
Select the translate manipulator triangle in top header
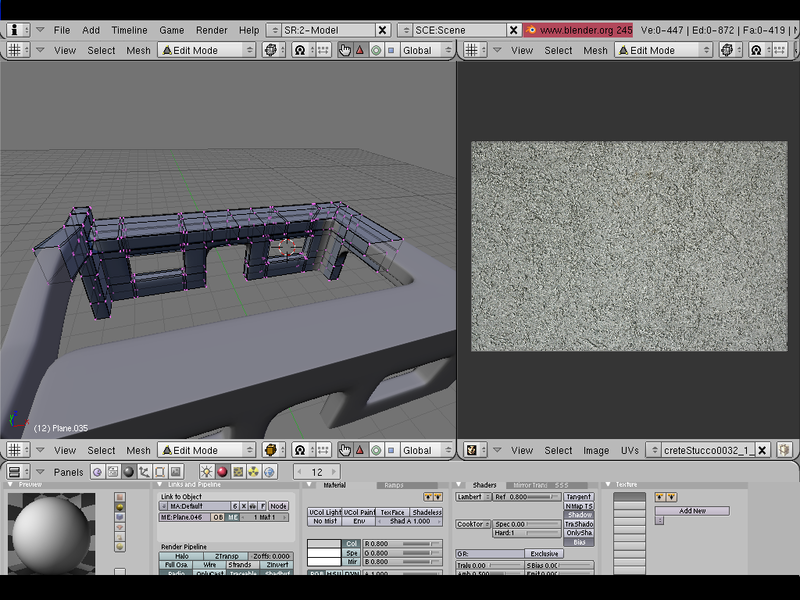360,50
